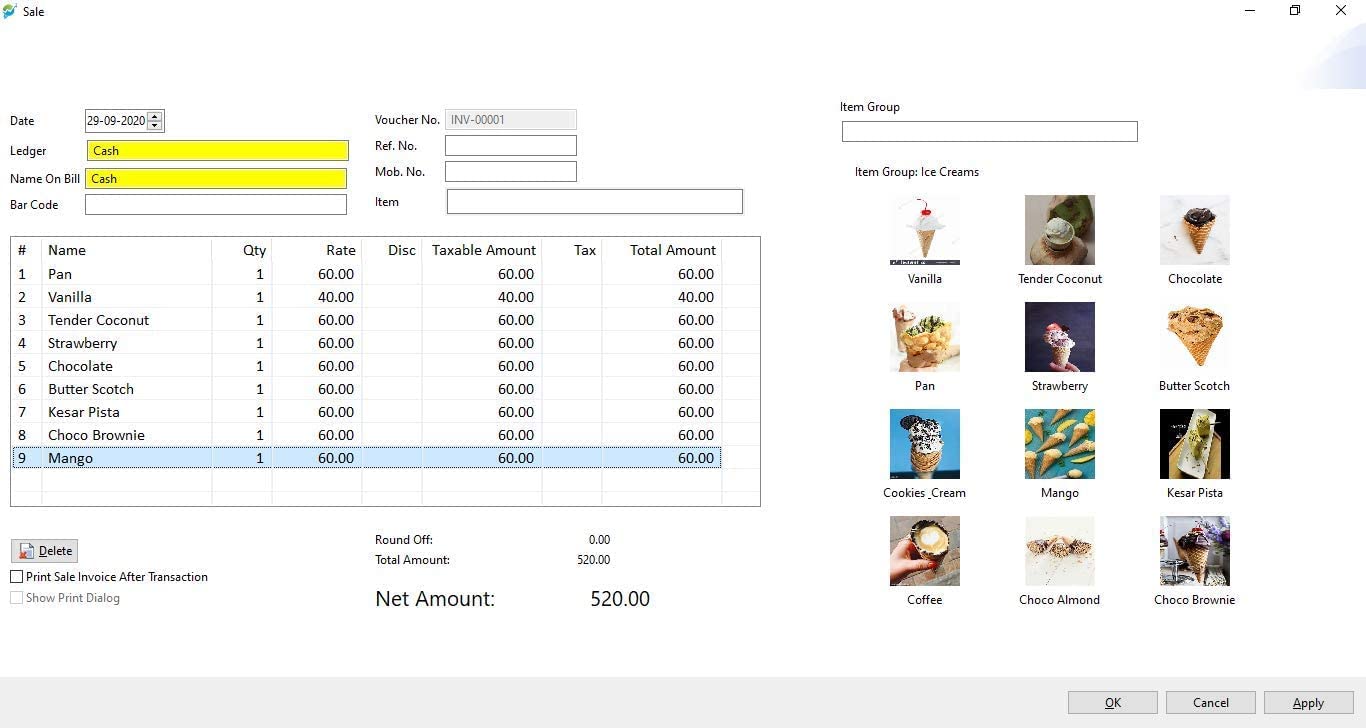Pick the Cookies_Cream item image

tap(924, 444)
